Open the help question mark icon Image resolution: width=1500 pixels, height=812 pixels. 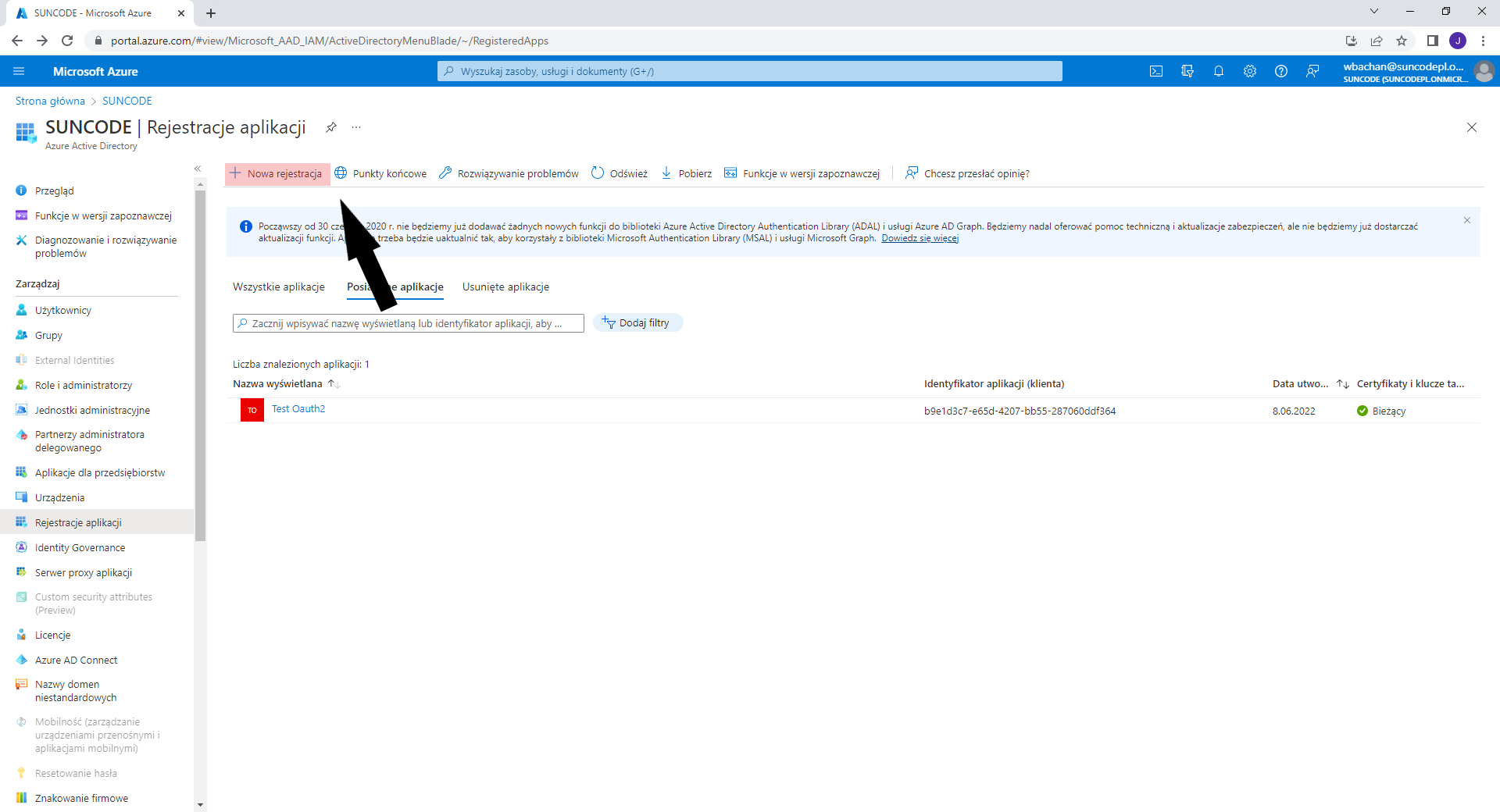tap(1281, 71)
